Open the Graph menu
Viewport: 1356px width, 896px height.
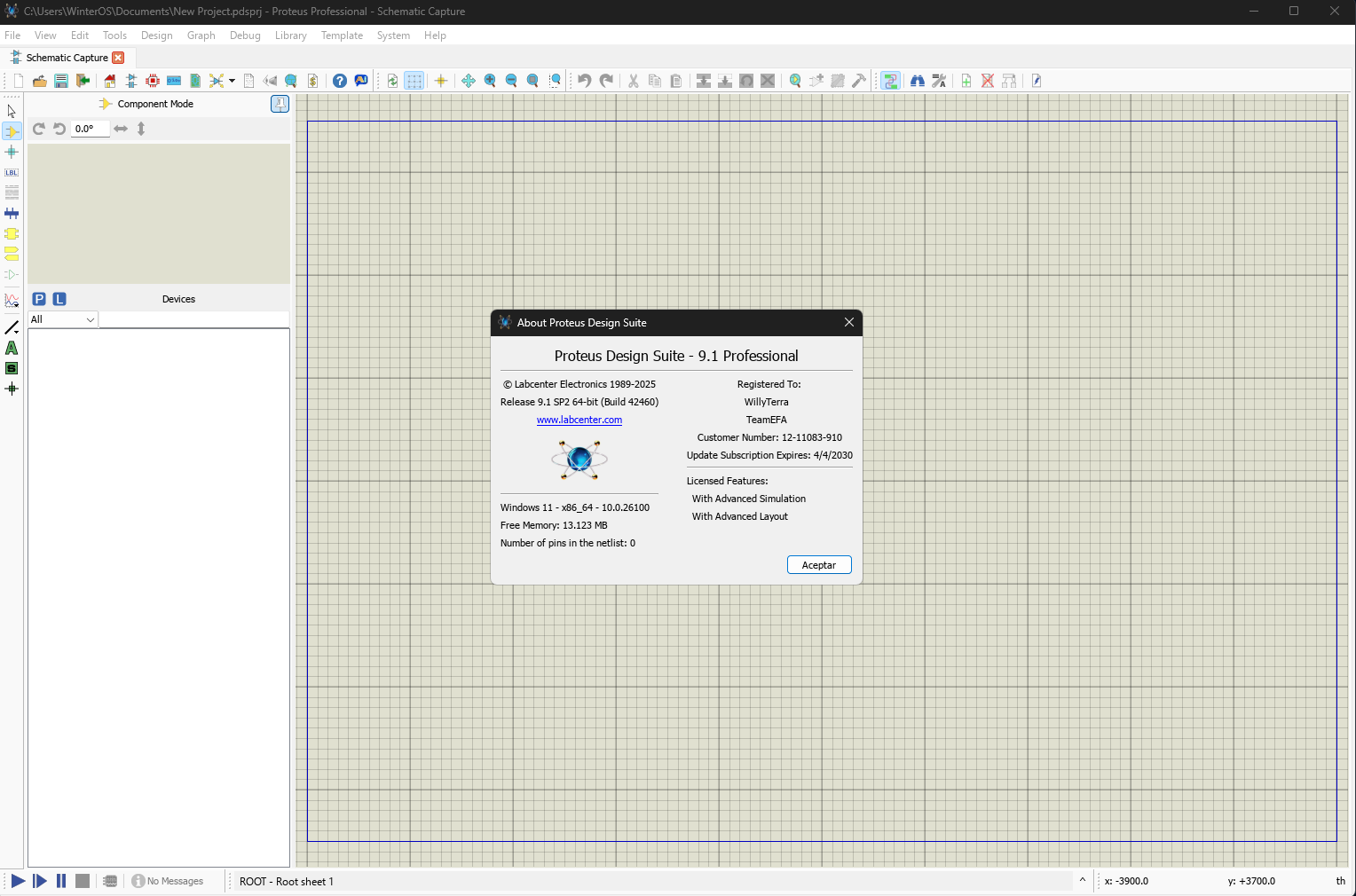[x=201, y=35]
